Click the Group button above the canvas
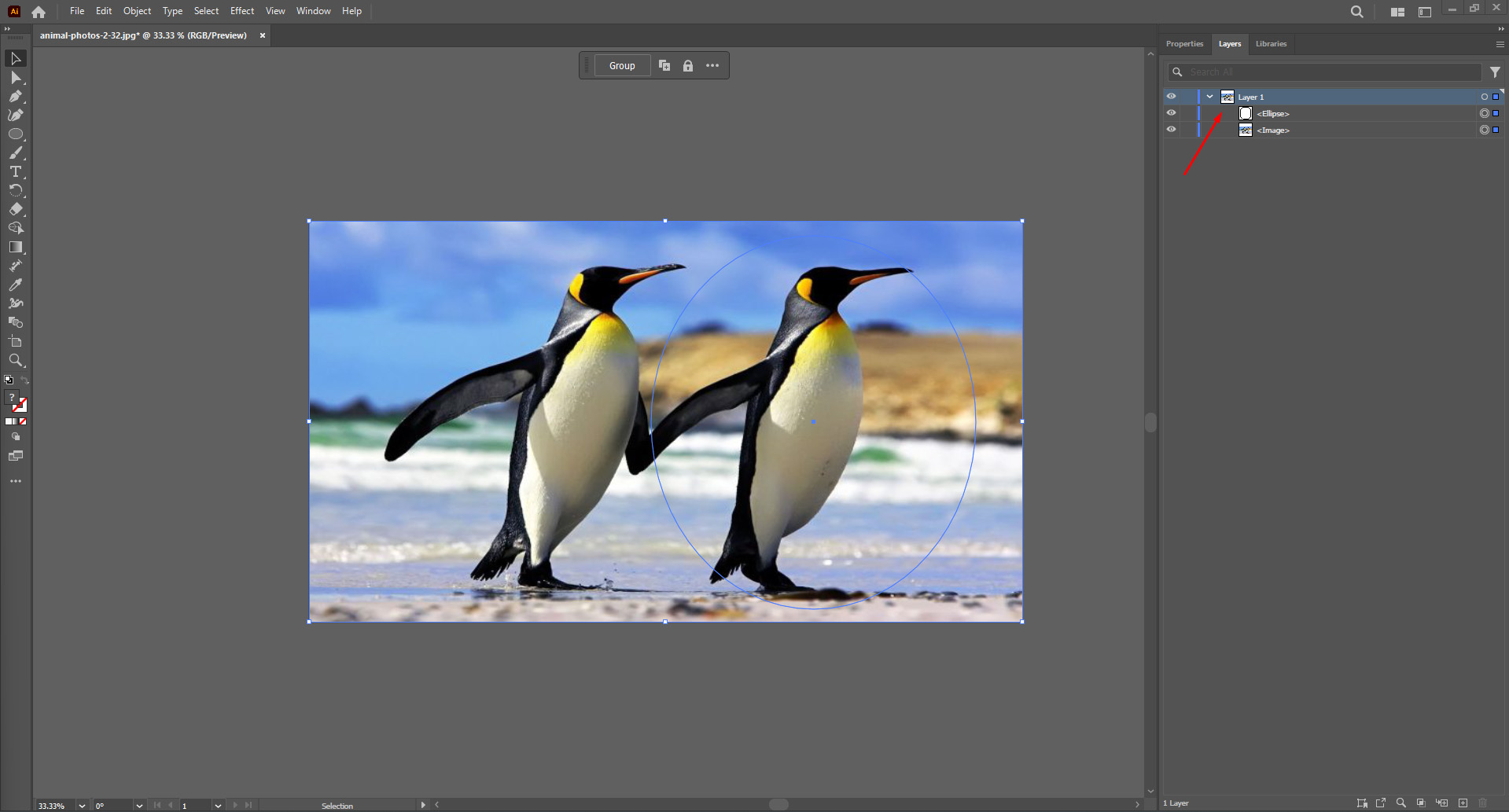The image size is (1509, 812). (622, 65)
